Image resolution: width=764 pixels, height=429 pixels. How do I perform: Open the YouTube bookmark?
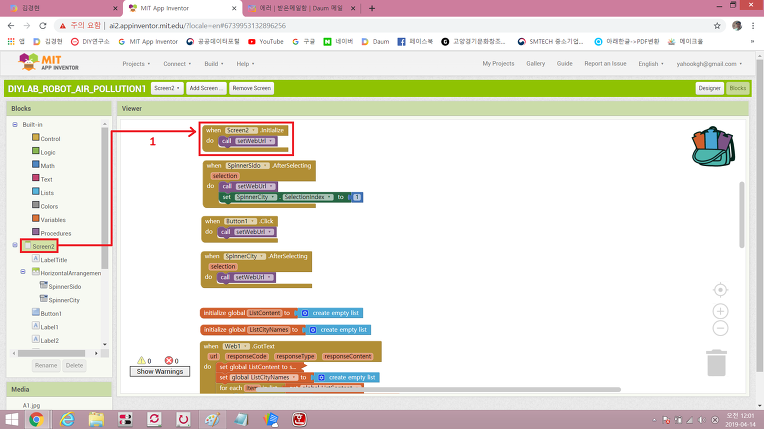[x=266, y=42]
